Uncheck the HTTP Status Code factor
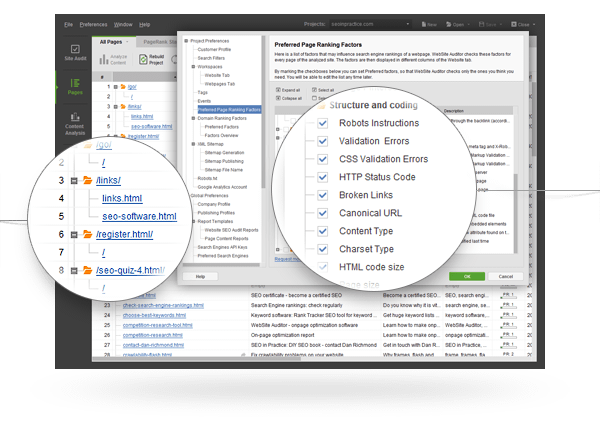The image size is (600, 439). click(x=323, y=177)
